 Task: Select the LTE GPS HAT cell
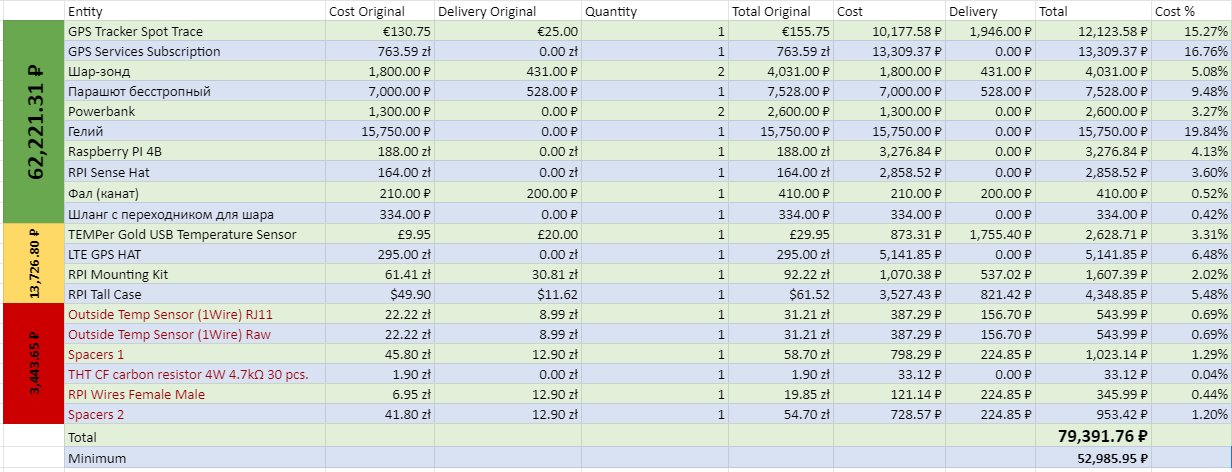195,254
